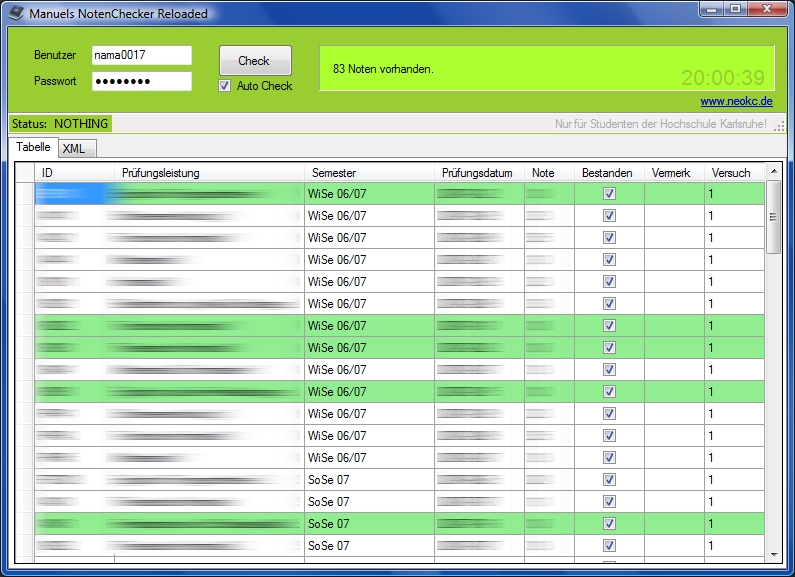This screenshot has height=577, width=795.
Task: Sort by the Prüfungsdatum column header
Action: pyautogui.click(x=479, y=173)
